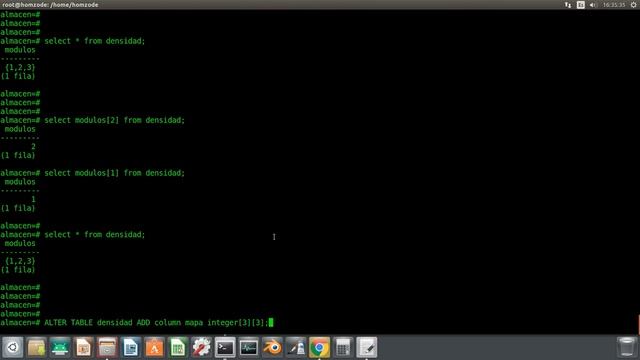640x360 pixels.
Task: Click the result value 2
Action: click(x=33, y=146)
